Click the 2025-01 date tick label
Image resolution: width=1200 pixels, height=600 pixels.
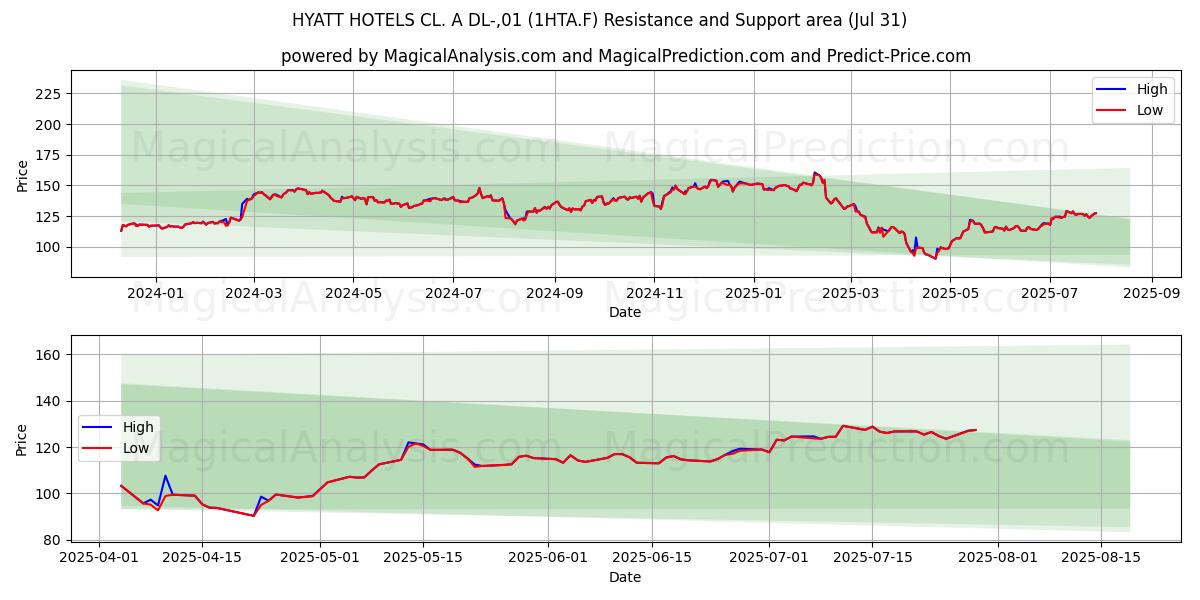(753, 293)
